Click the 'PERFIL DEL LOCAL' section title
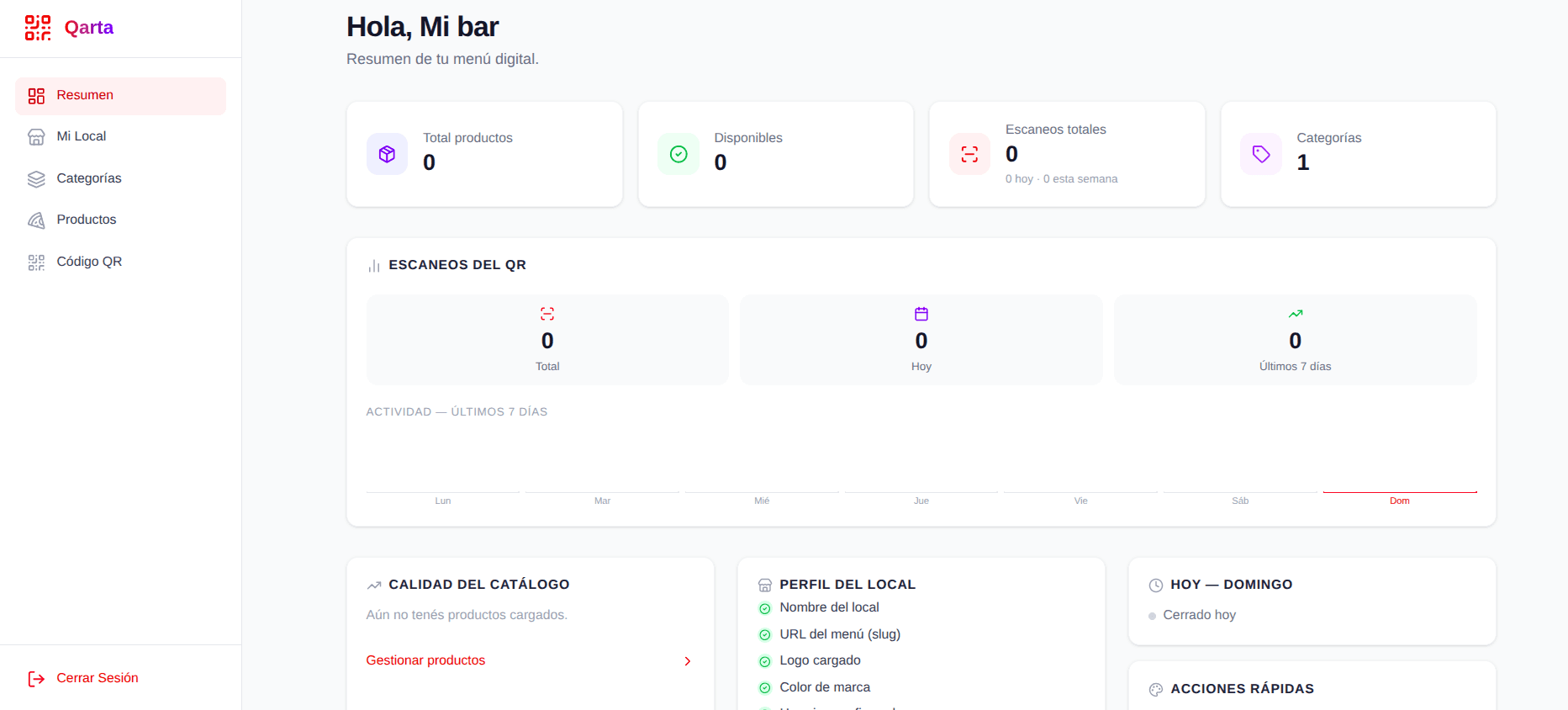 pyautogui.click(x=847, y=585)
